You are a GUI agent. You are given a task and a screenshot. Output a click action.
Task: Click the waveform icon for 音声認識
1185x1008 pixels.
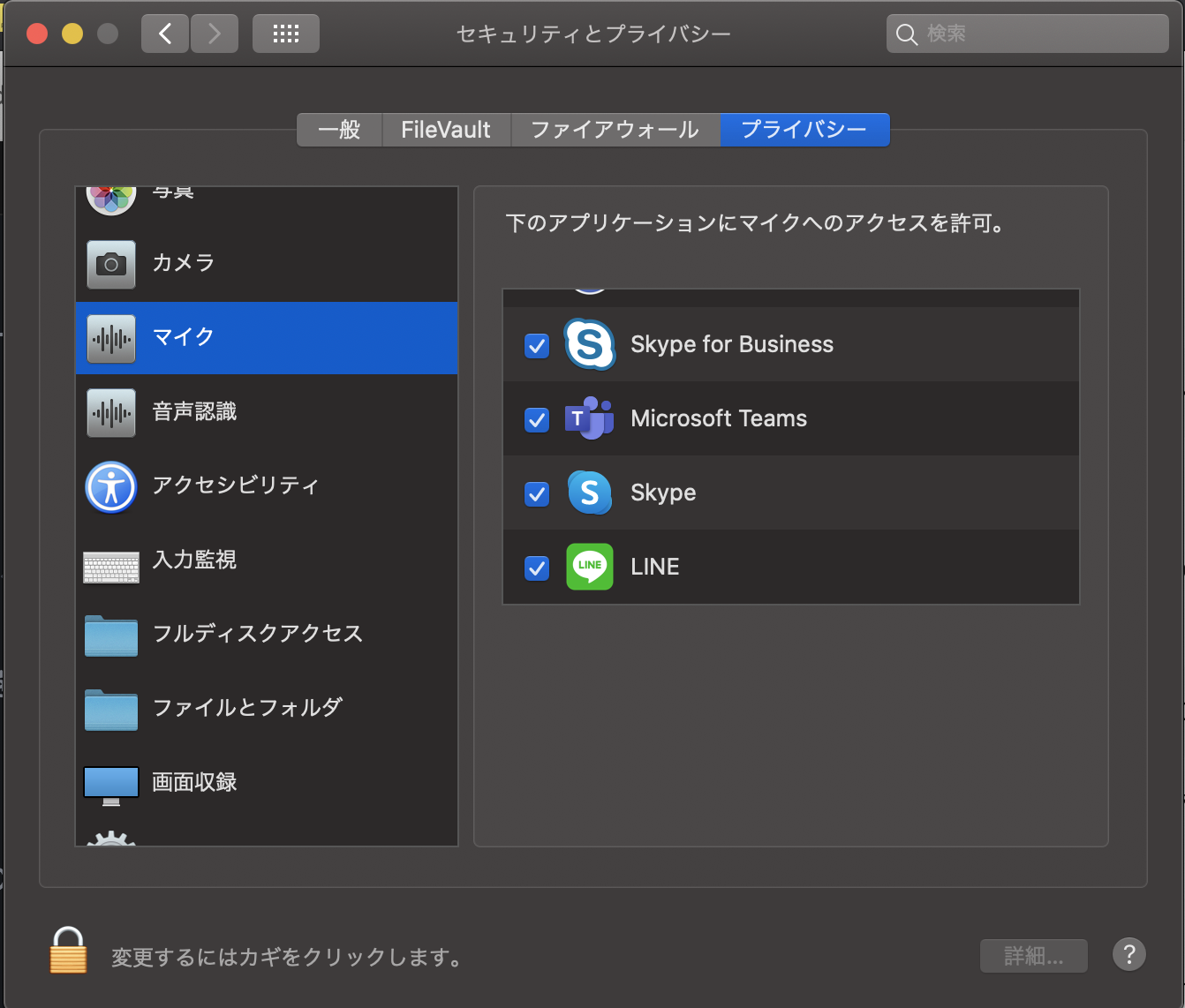point(111,412)
